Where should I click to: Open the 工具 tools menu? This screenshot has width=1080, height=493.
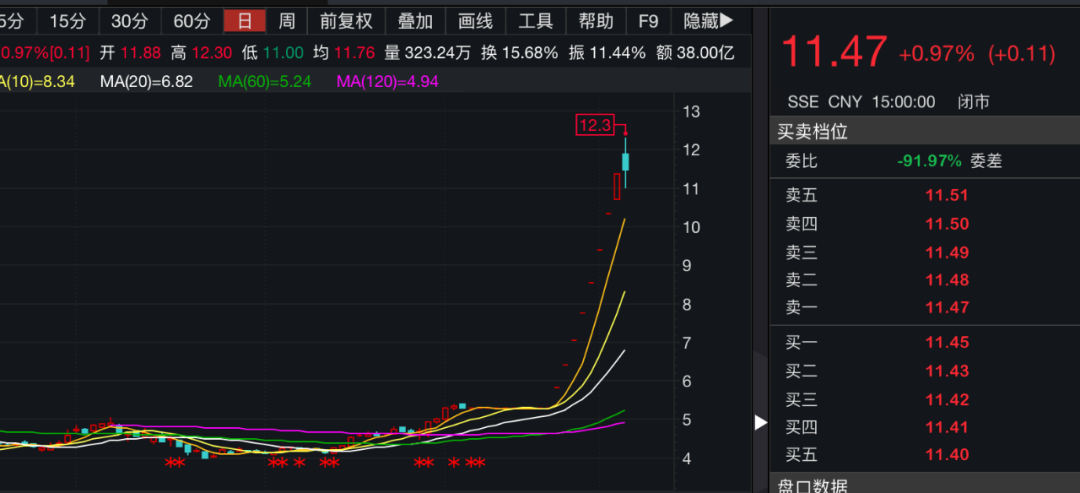[x=536, y=21]
